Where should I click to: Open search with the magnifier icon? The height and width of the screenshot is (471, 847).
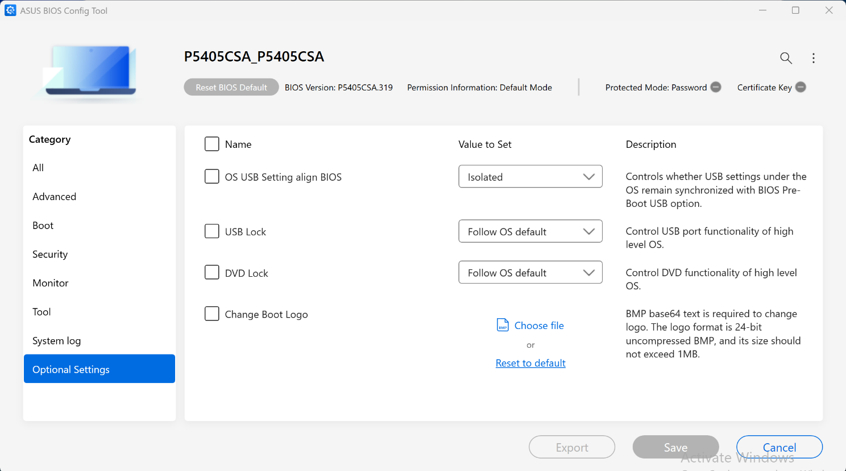[x=785, y=58]
